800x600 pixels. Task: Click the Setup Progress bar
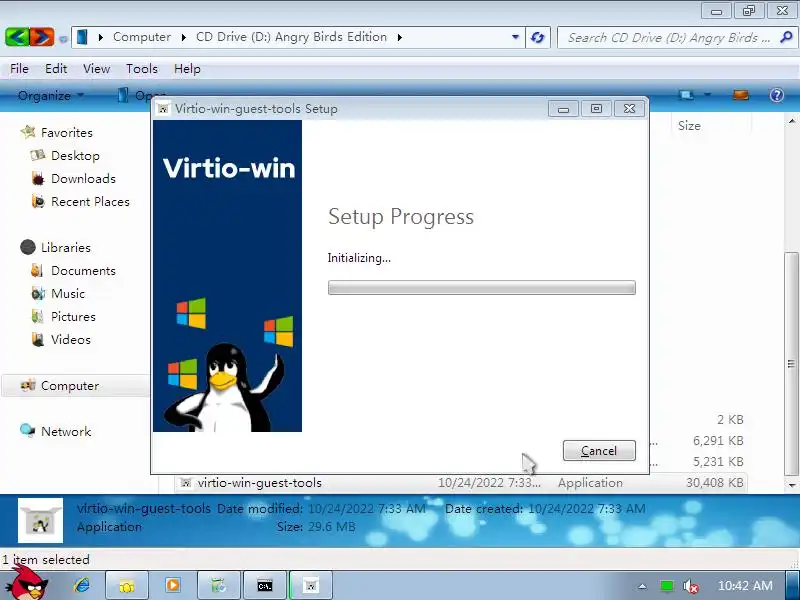(482, 287)
